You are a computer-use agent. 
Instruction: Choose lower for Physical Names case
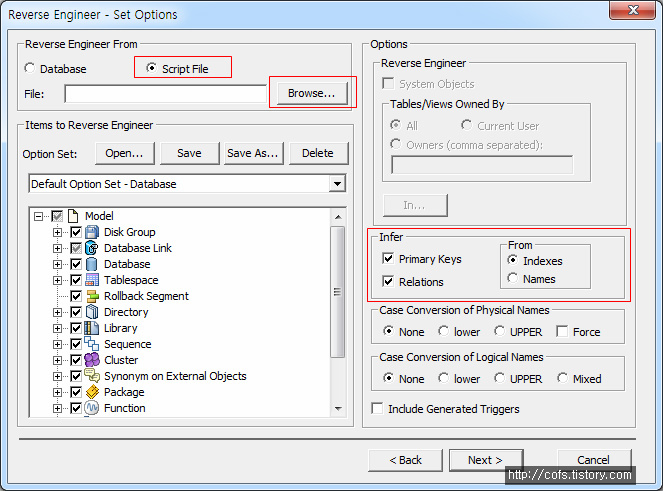click(x=444, y=331)
